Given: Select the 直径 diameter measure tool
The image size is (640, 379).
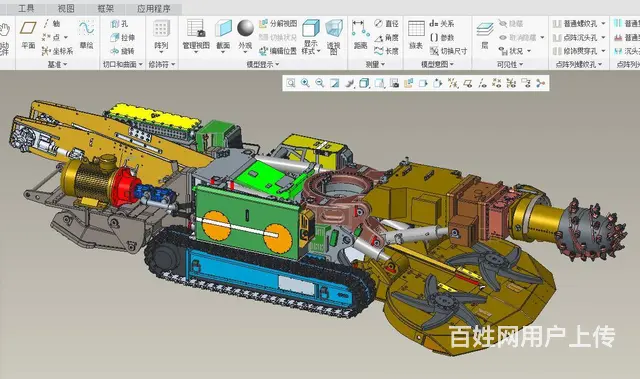Looking at the screenshot, I should [x=387, y=24].
